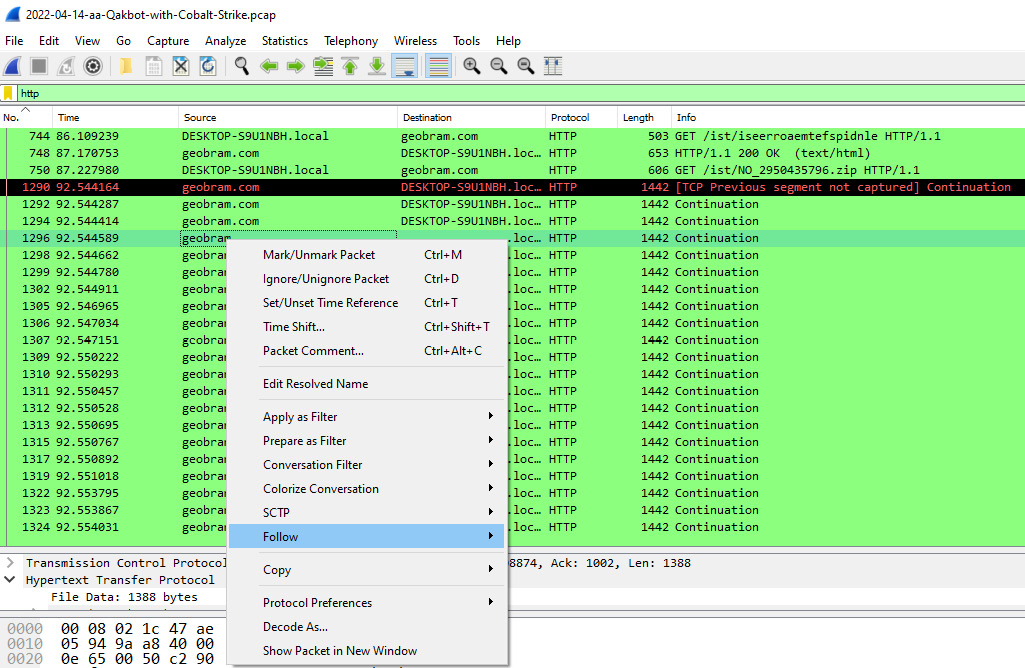This screenshot has height=668, width=1025.
Task: Expand Apply as Filter submenu
Action: pyautogui.click(x=367, y=416)
